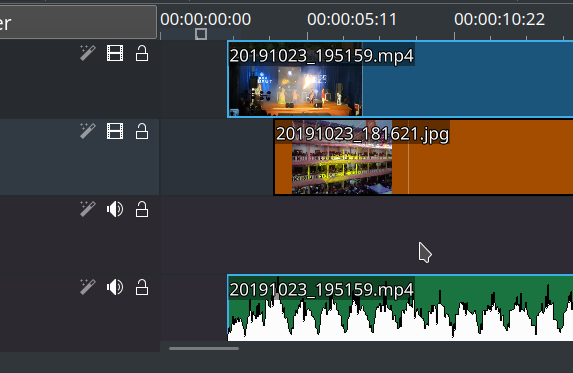Lock the empty audio track

click(142, 209)
